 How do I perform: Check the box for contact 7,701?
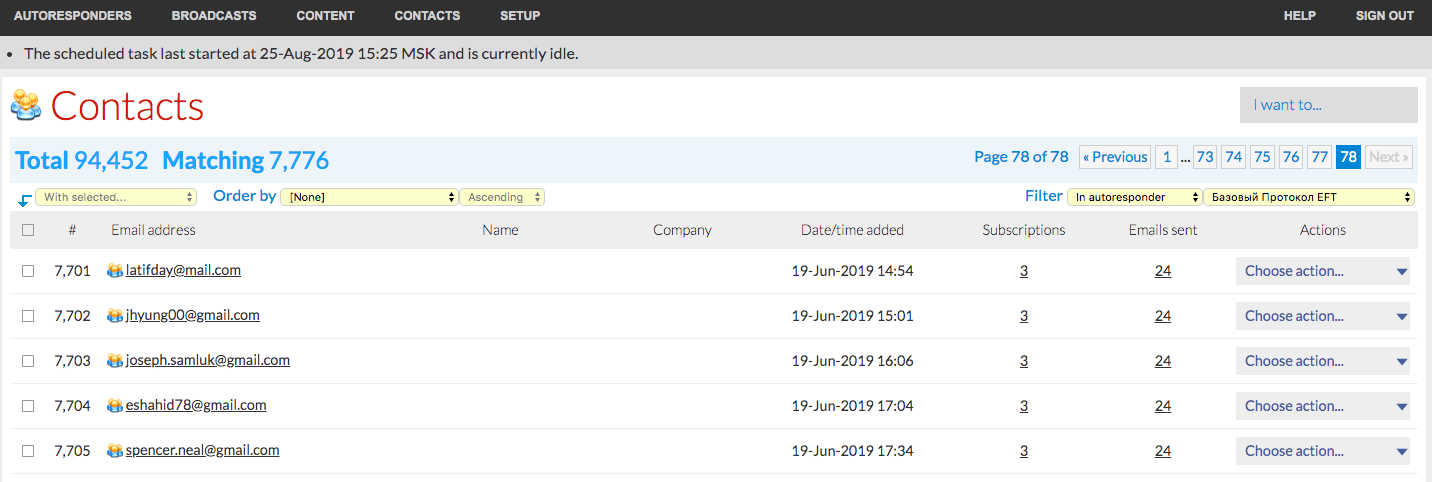(x=28, y=271)
